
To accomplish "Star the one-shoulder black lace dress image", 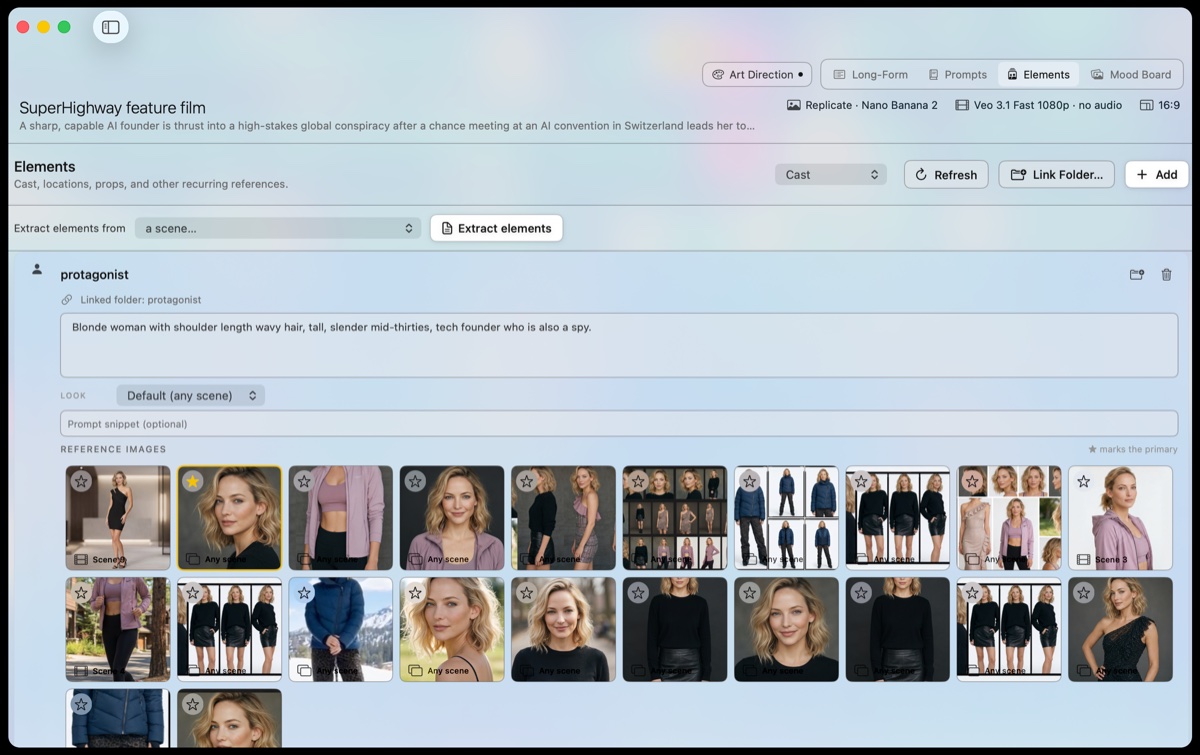I will click(1083, 593).
